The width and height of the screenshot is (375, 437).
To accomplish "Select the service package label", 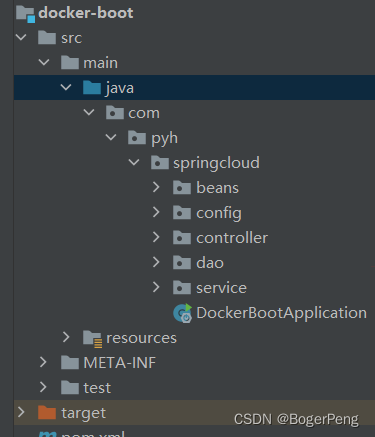I will [221, 288].
